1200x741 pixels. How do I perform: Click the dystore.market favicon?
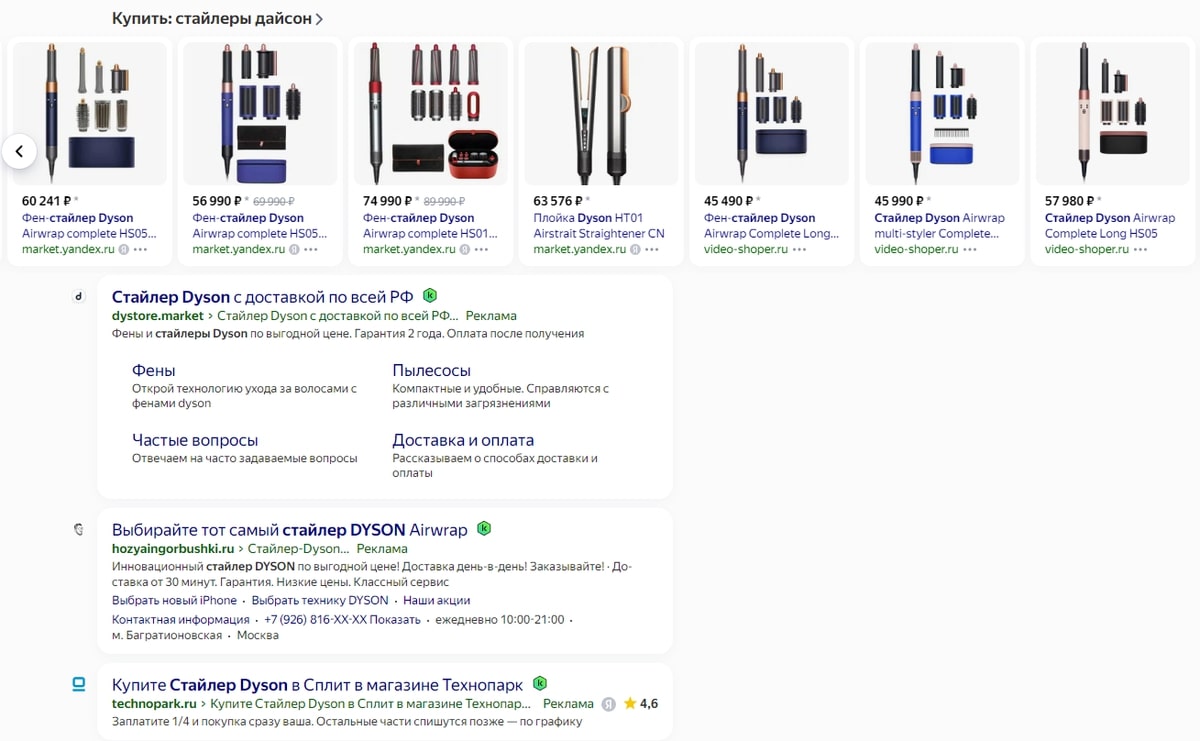(x=80, y=296)
